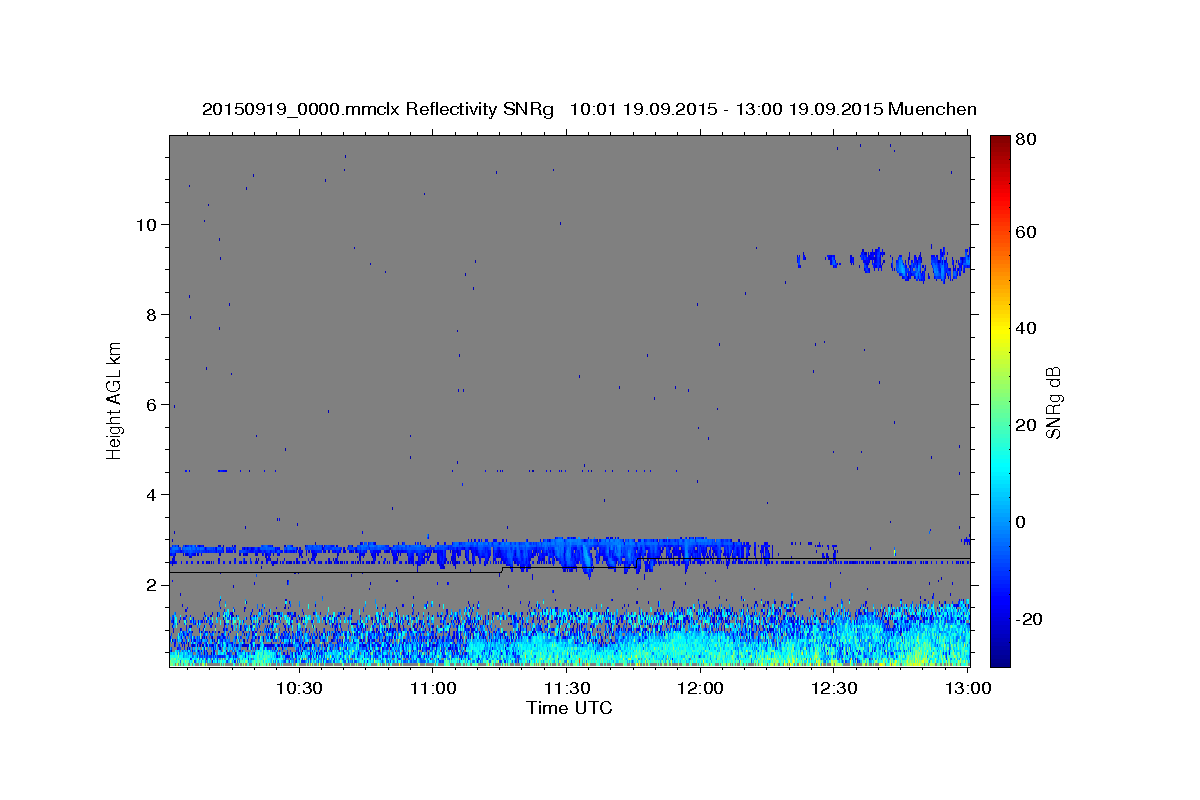Click the 'SNRg dB' colorbar label
The width and height of the screenshot is (1200, 800).
pyautogui.click(x=1053, y=403)
